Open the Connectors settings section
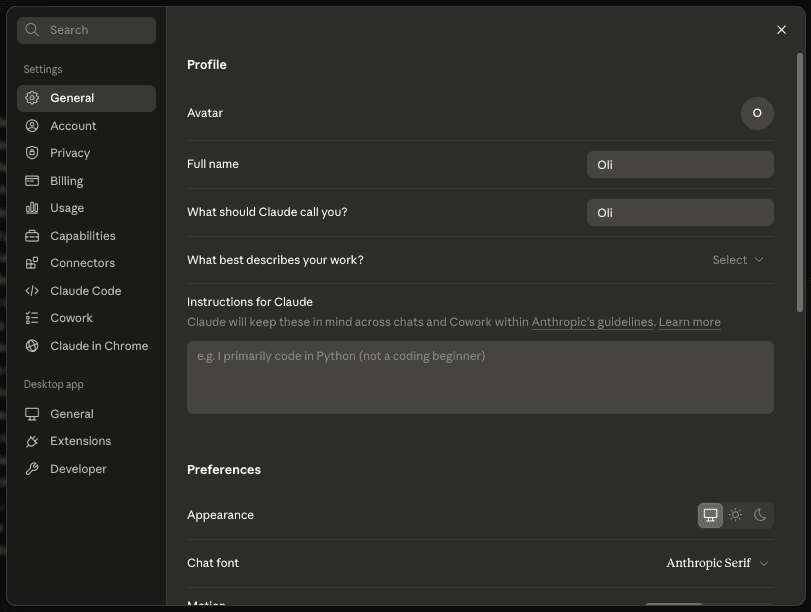The width and height of the screenshot is (811, 612). [86, 263]
